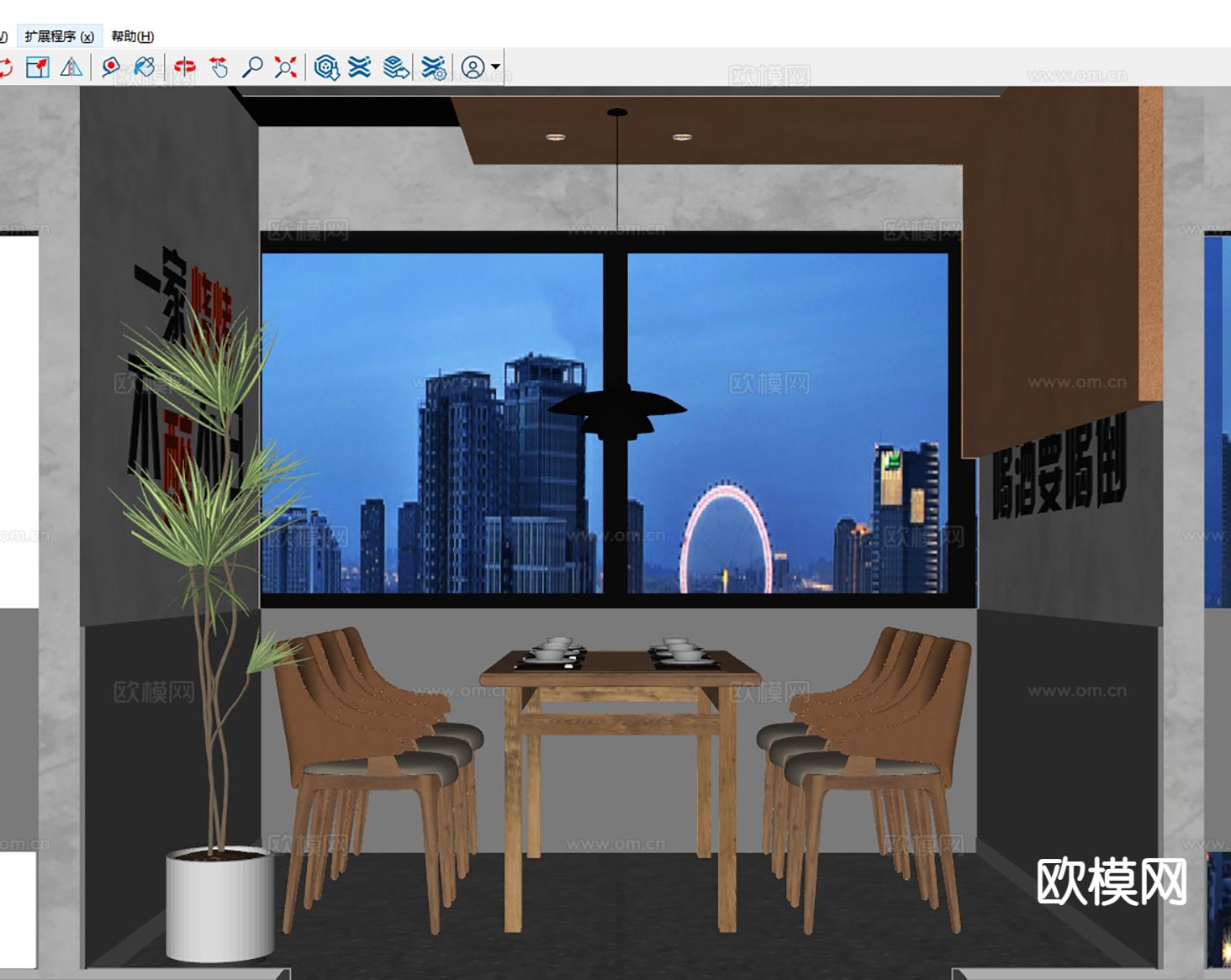Open the Extension Warehouse icon
The width and height of the screenshot is (1231, 980).
point(360,67)
